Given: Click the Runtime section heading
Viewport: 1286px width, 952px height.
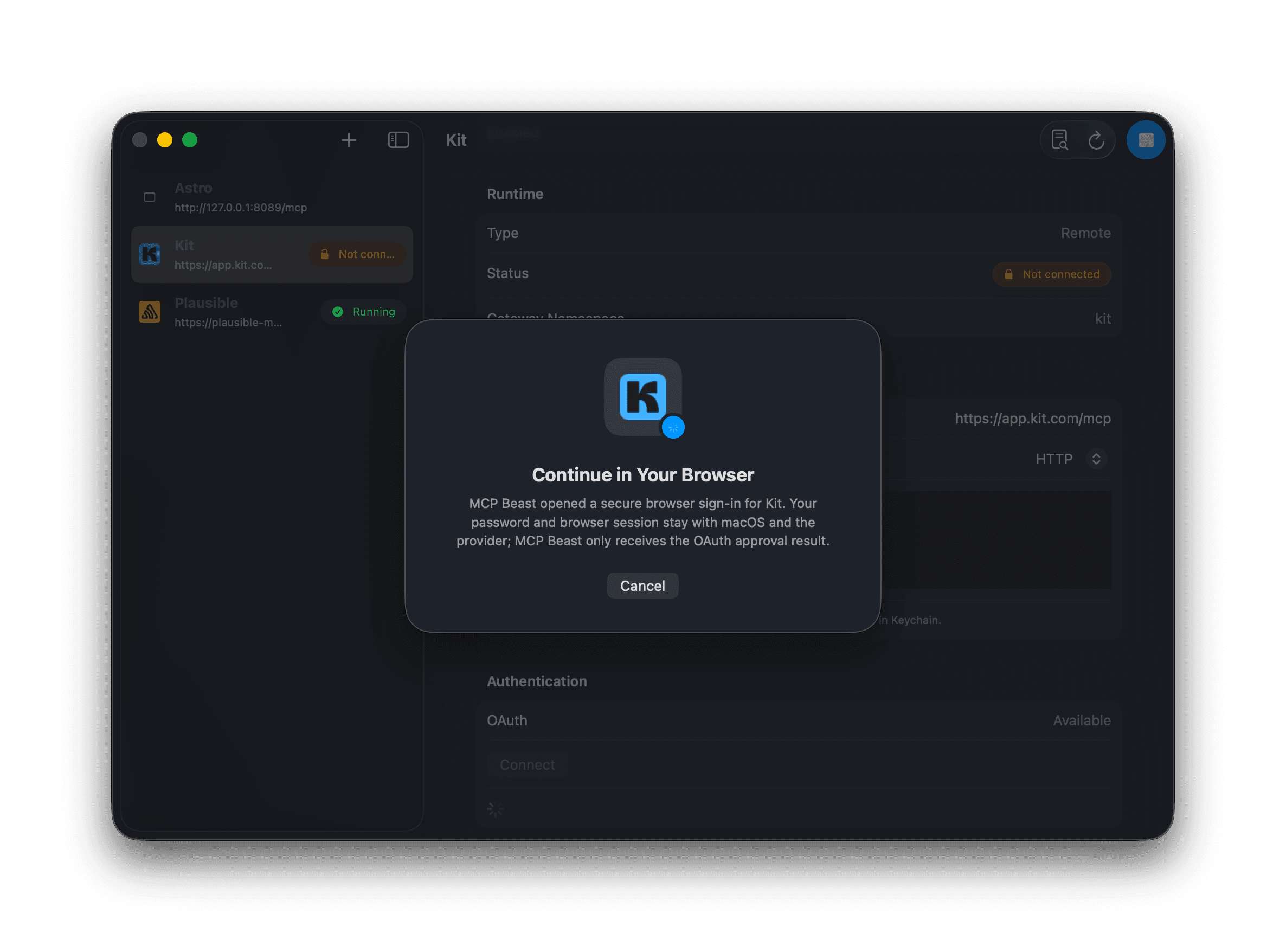Looking at the screenshot, I should [515, 194].
